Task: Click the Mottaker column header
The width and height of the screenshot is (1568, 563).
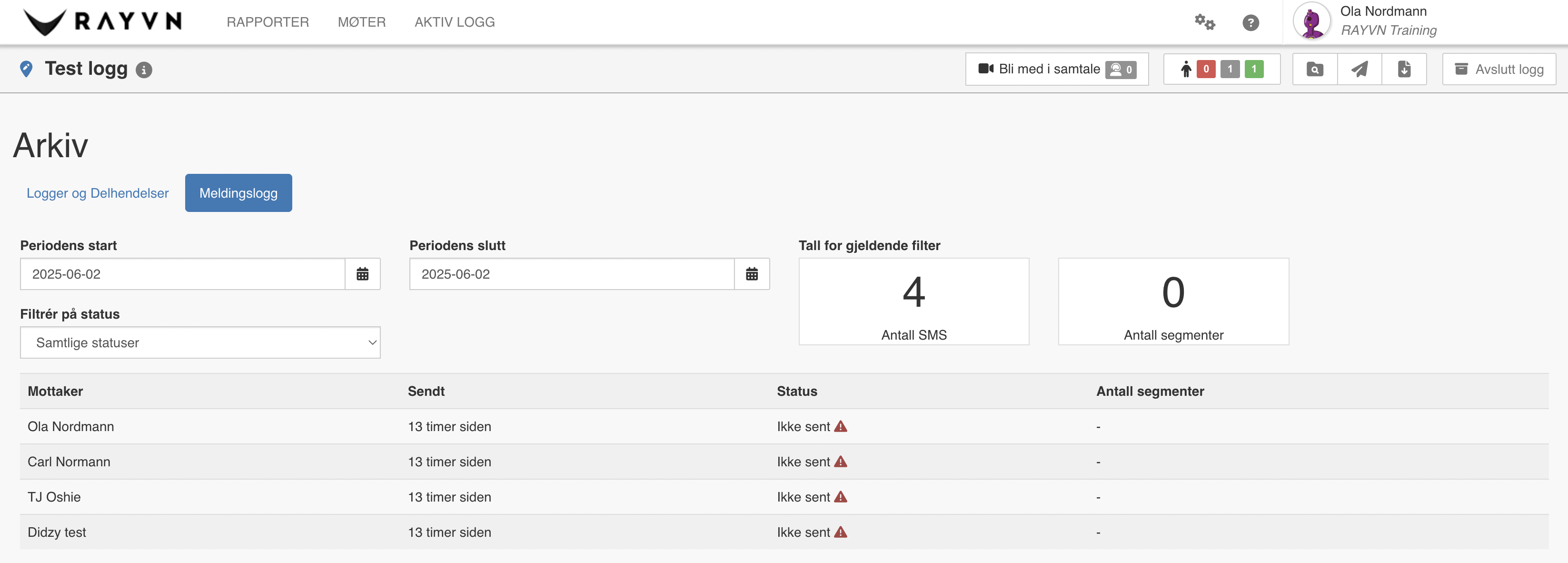Action: (x=55, y=391)
